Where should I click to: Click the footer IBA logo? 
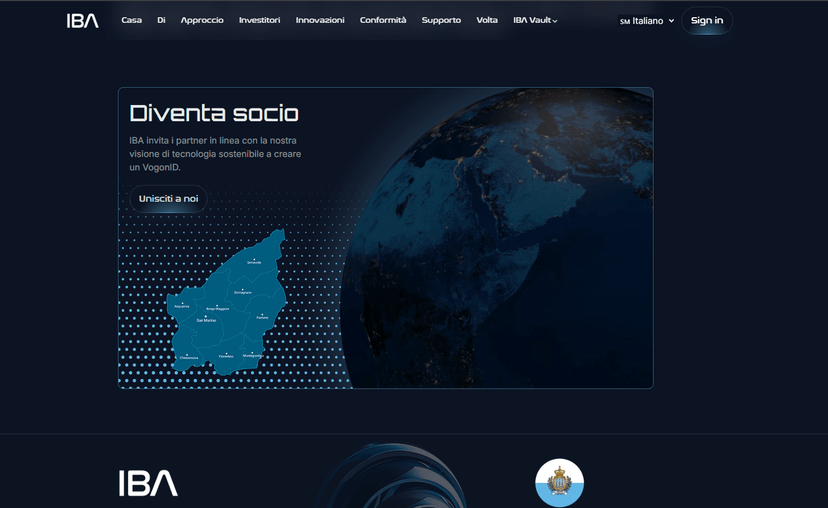[148, 483]
